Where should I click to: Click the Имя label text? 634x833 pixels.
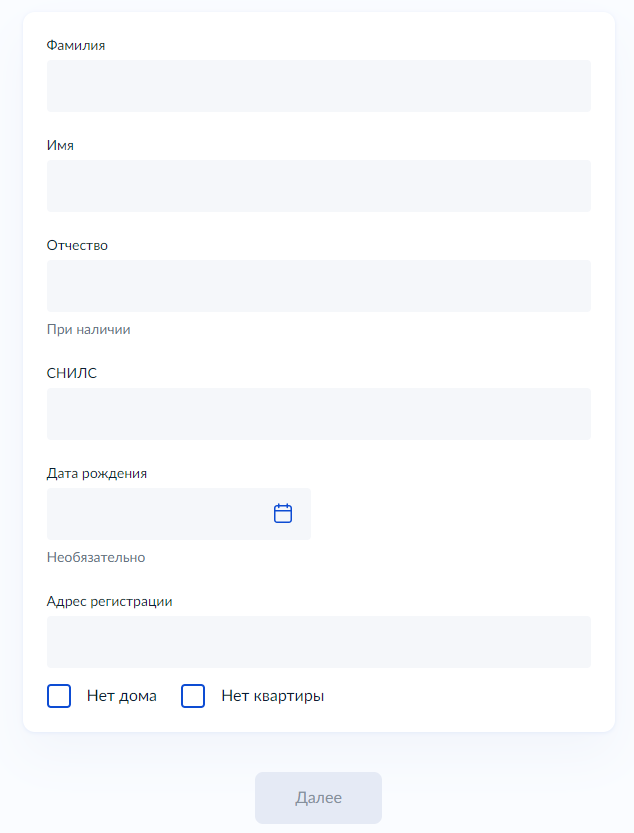click(60, 145)
